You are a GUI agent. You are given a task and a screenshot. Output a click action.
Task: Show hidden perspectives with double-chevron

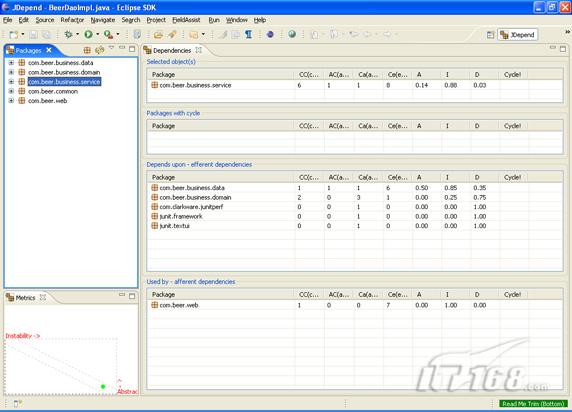[568, 32]
